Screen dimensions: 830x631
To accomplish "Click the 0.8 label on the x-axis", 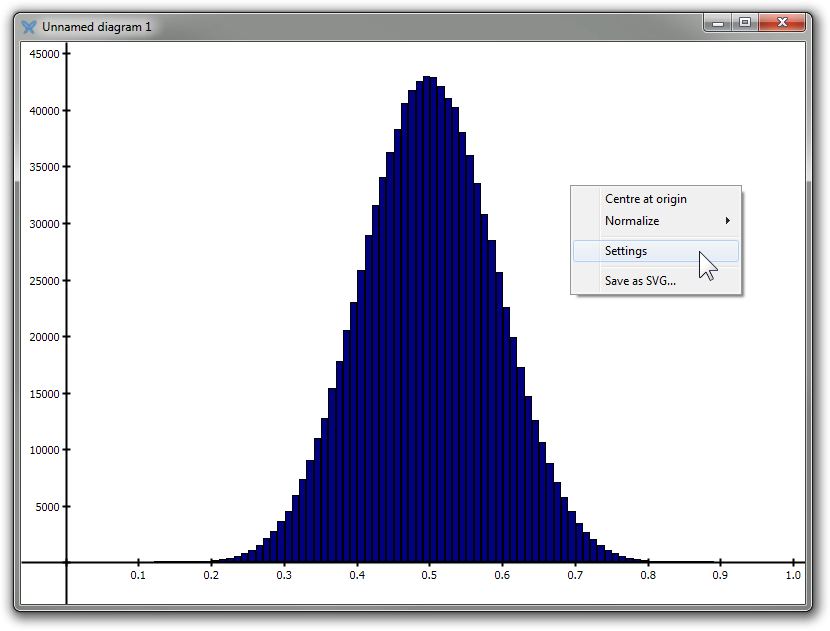I will (x=648, y=576).
